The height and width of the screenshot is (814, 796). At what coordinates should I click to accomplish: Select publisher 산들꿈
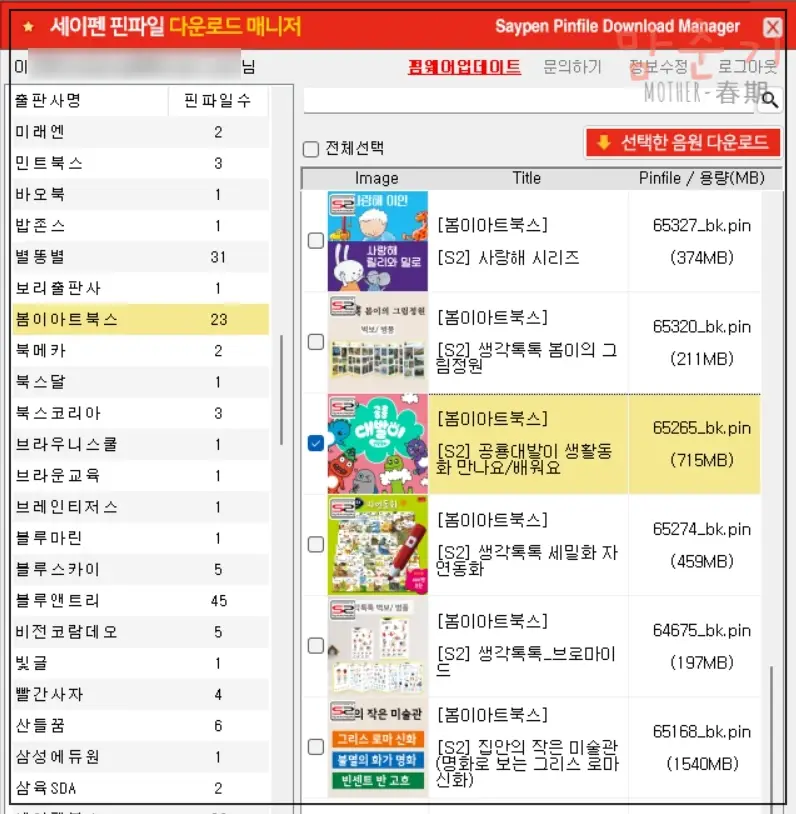[x=140, y=725]
